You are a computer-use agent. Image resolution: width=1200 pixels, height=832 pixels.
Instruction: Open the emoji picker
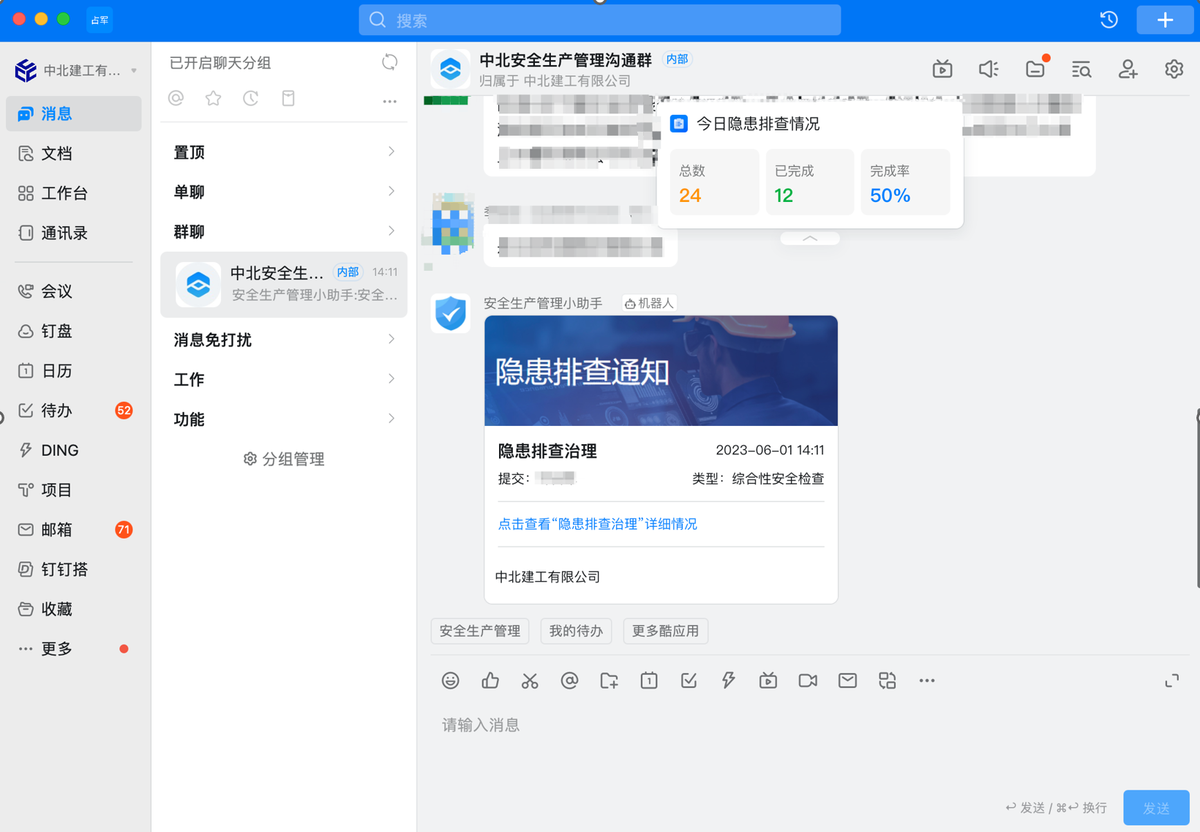coord(450,681)
